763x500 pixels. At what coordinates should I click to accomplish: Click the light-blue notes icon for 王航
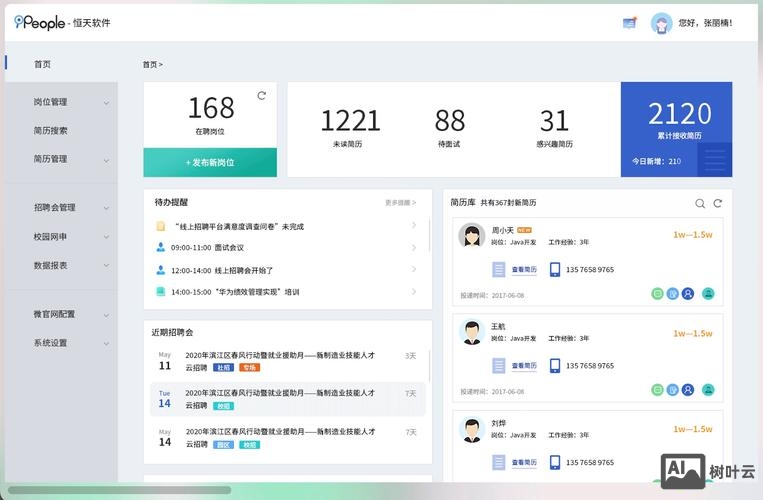click(672, 390)
